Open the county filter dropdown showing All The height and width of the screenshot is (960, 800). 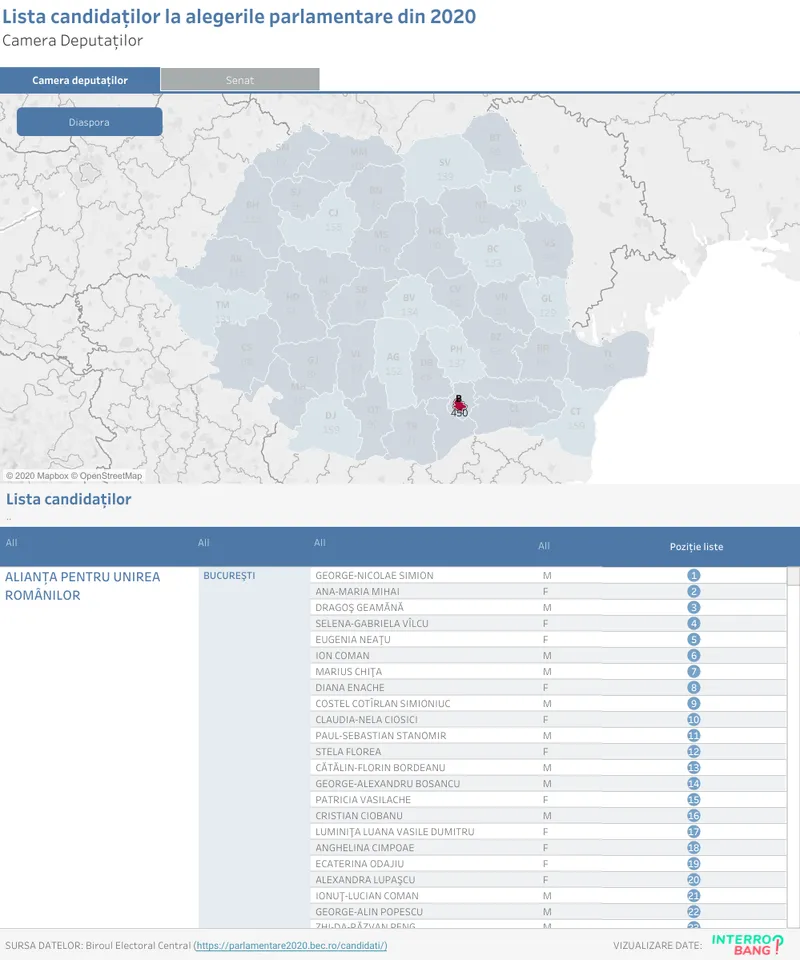click(x=204, y=544)
